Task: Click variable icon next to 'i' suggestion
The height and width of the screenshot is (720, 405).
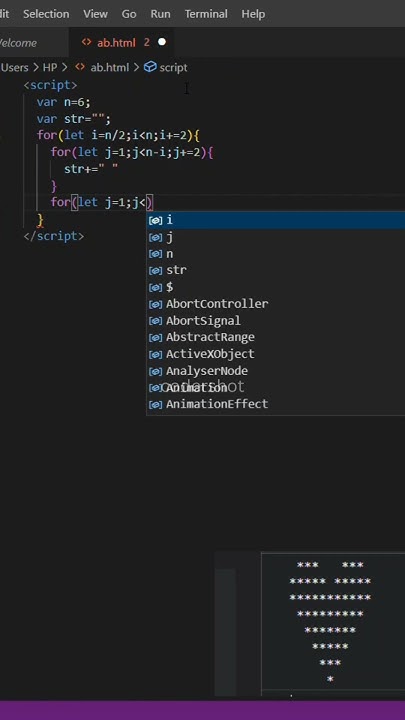Action: 156,220
